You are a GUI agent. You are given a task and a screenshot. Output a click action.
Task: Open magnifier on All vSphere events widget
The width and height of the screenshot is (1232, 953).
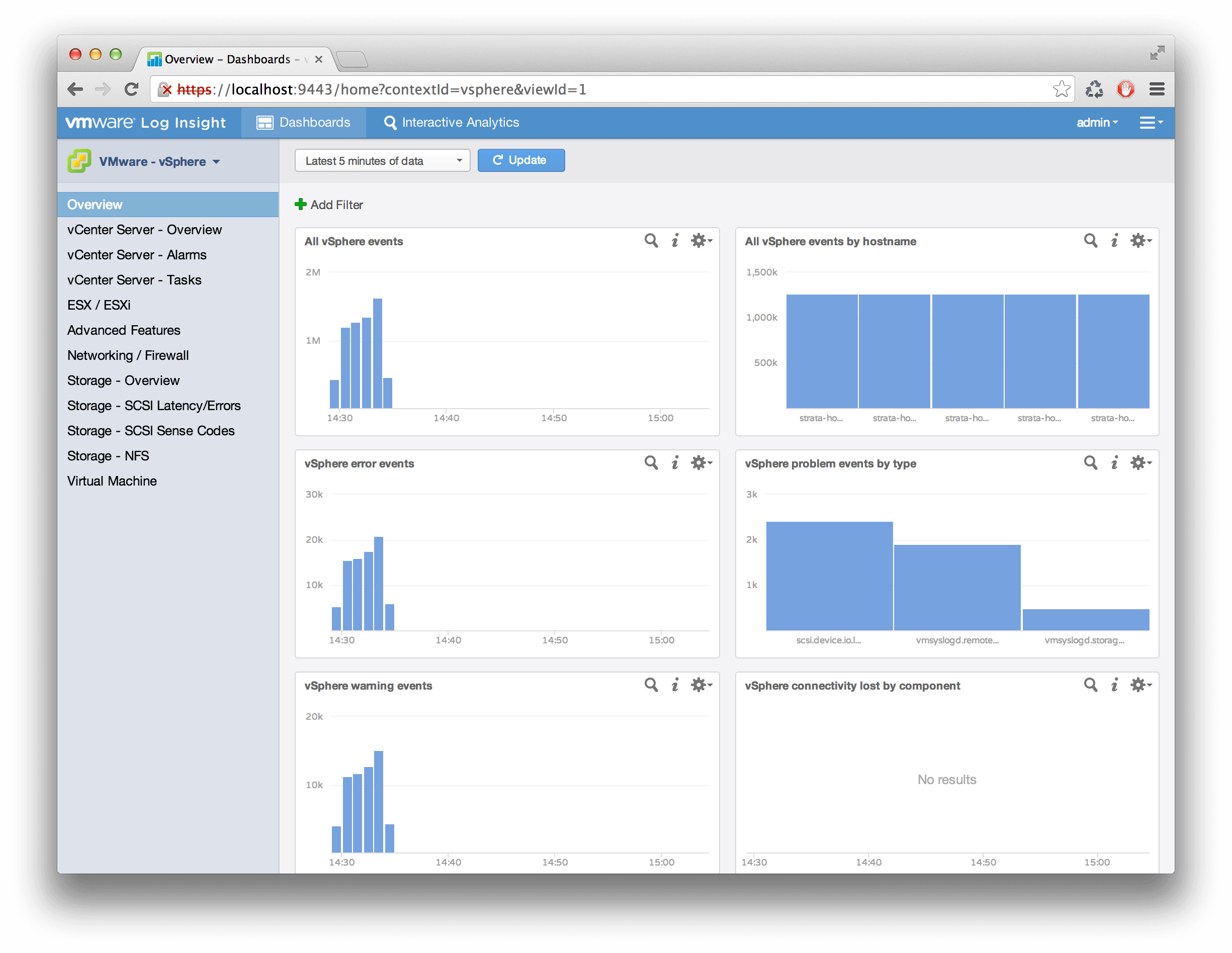click(x=651, y=241)
